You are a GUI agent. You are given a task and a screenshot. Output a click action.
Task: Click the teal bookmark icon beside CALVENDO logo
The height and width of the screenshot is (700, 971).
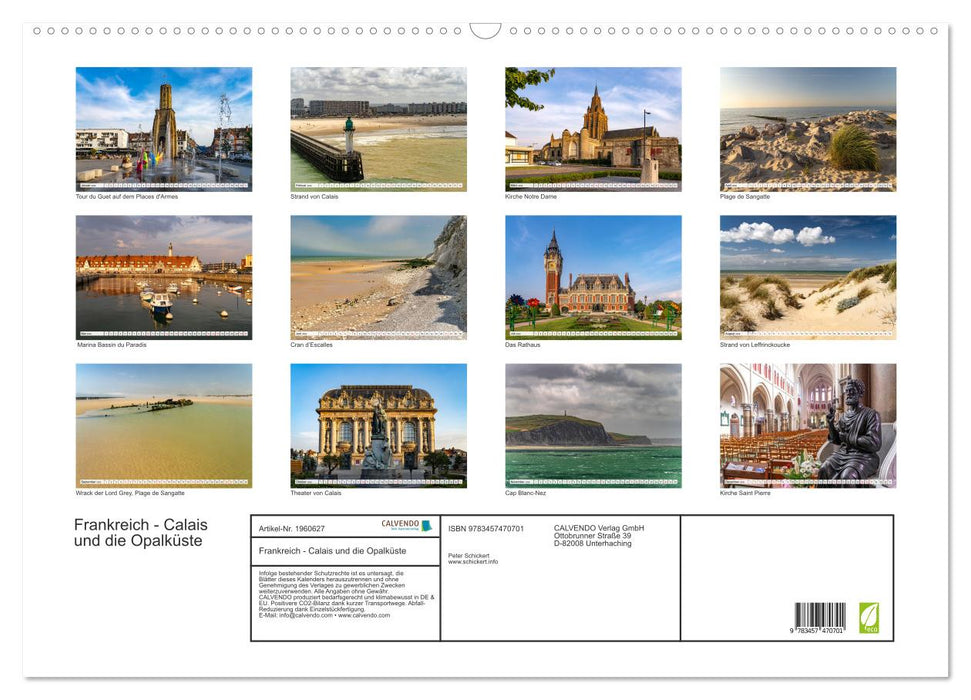pos(427,525)
